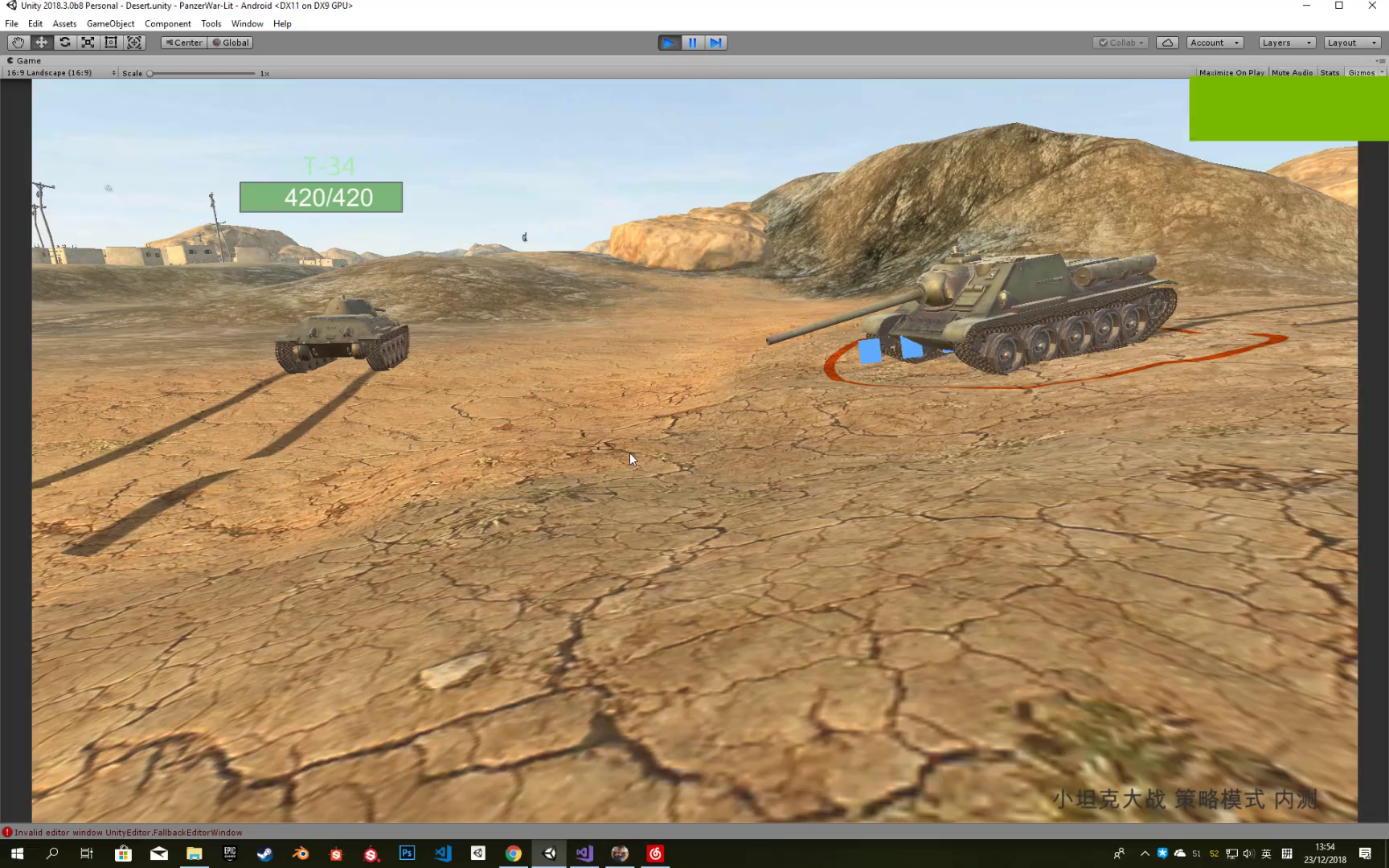The width and height of the screenshot is (1389, 868).
Task: Click the T-34 tank in game view
Action: coord(342,334)
